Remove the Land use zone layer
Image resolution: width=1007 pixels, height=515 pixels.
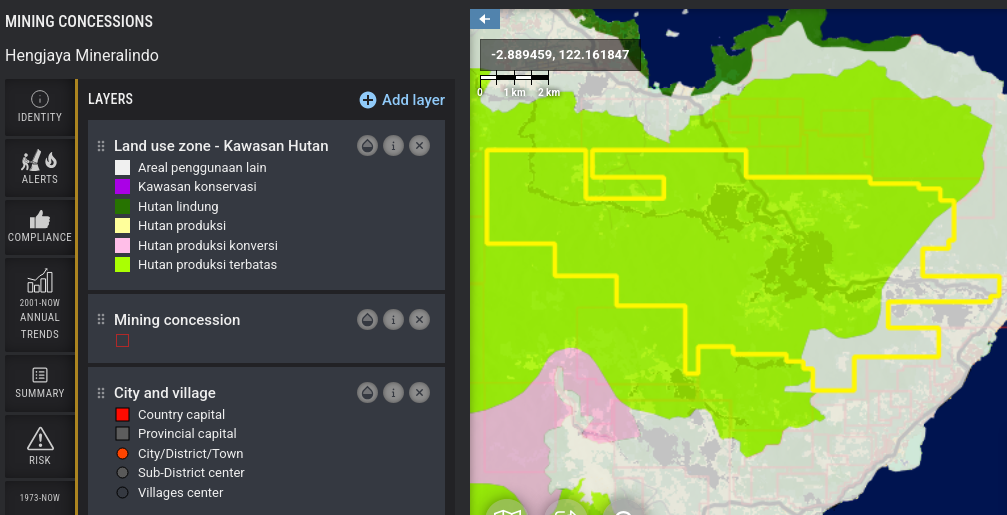pos(419,146)
